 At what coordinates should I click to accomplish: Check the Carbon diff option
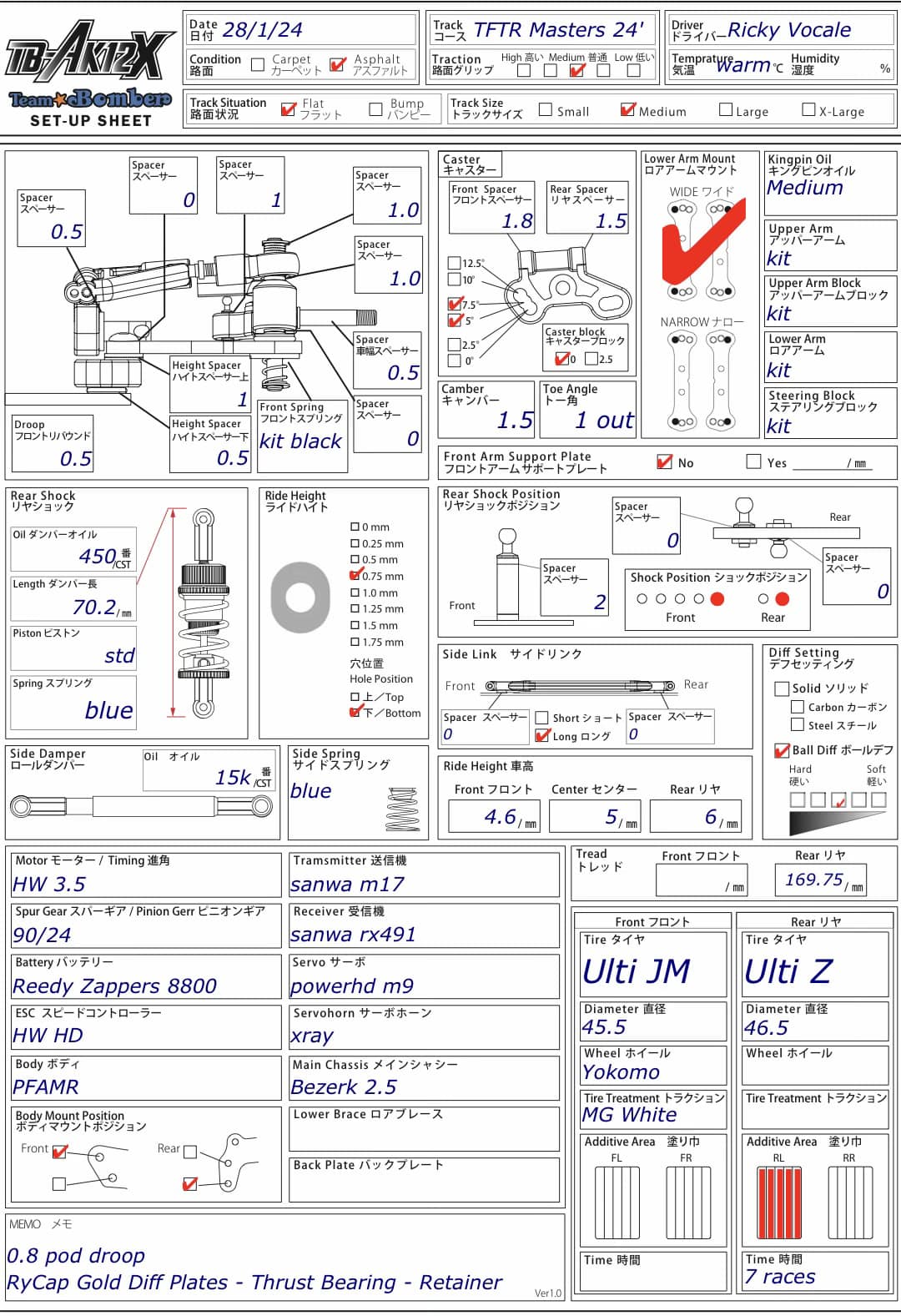798,707
